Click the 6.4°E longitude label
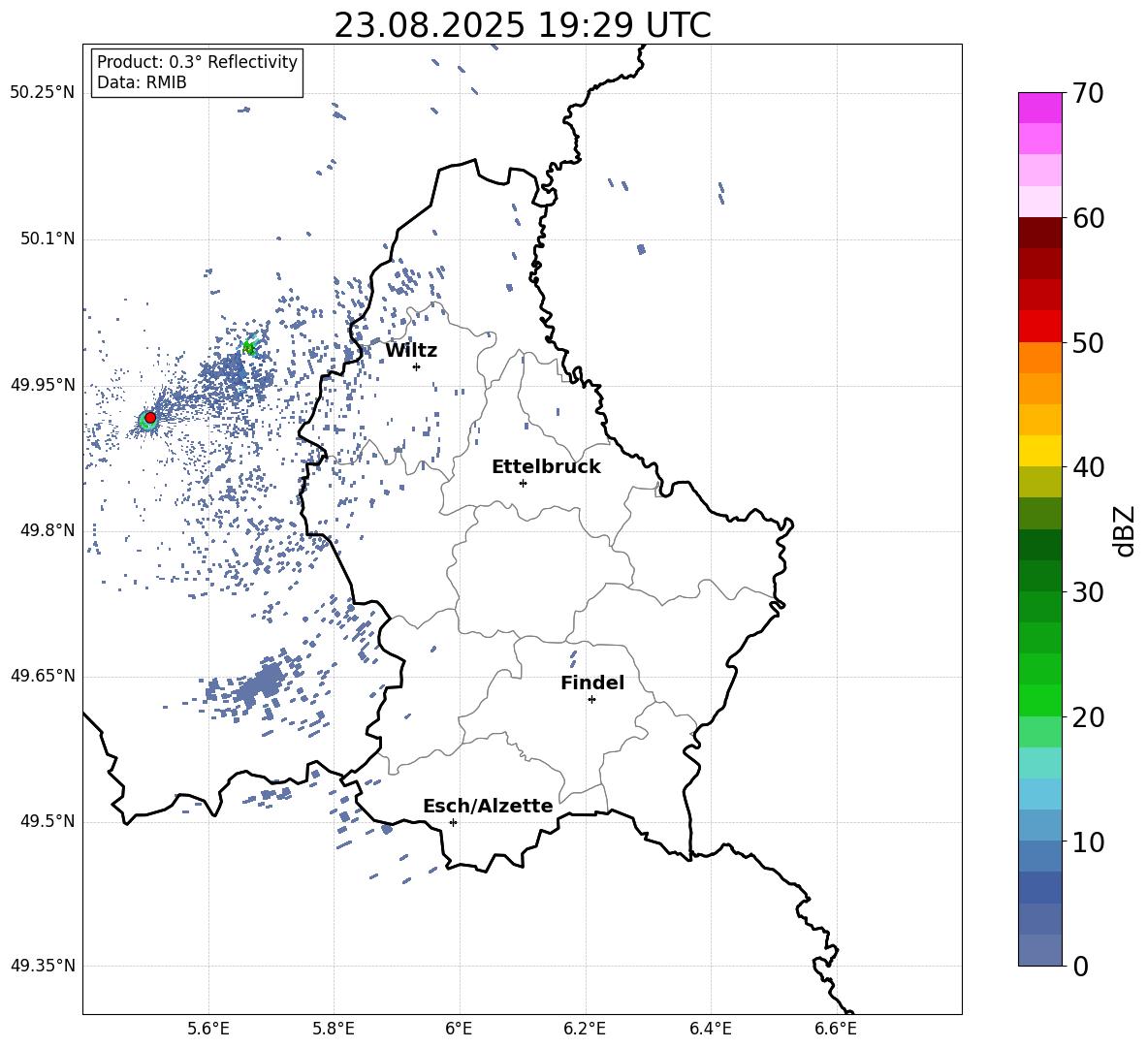Viewport: 1148px width, 1048px height. 710,1029
